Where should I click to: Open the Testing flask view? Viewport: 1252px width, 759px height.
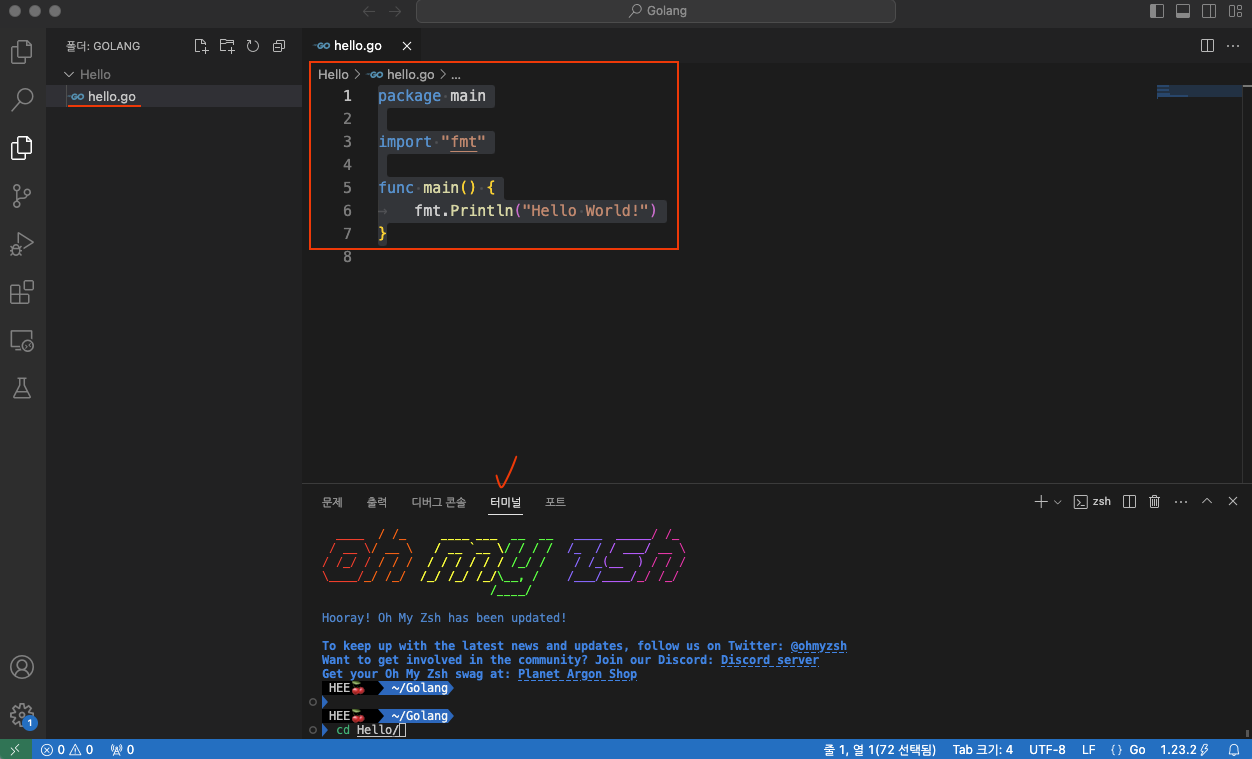pyautogui.click(x=22, y=388)
